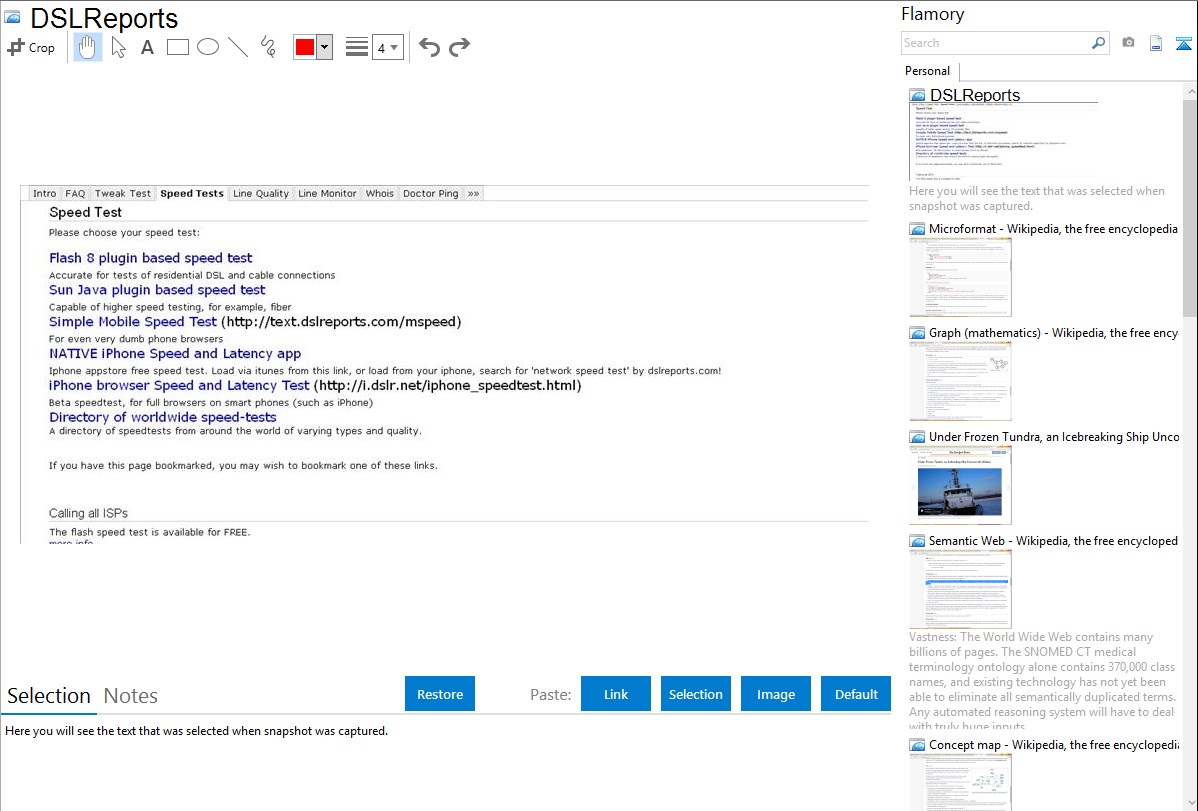The image size is (1198, 811).
Task: Click the Paste Link button
Action: click(616, 694)
